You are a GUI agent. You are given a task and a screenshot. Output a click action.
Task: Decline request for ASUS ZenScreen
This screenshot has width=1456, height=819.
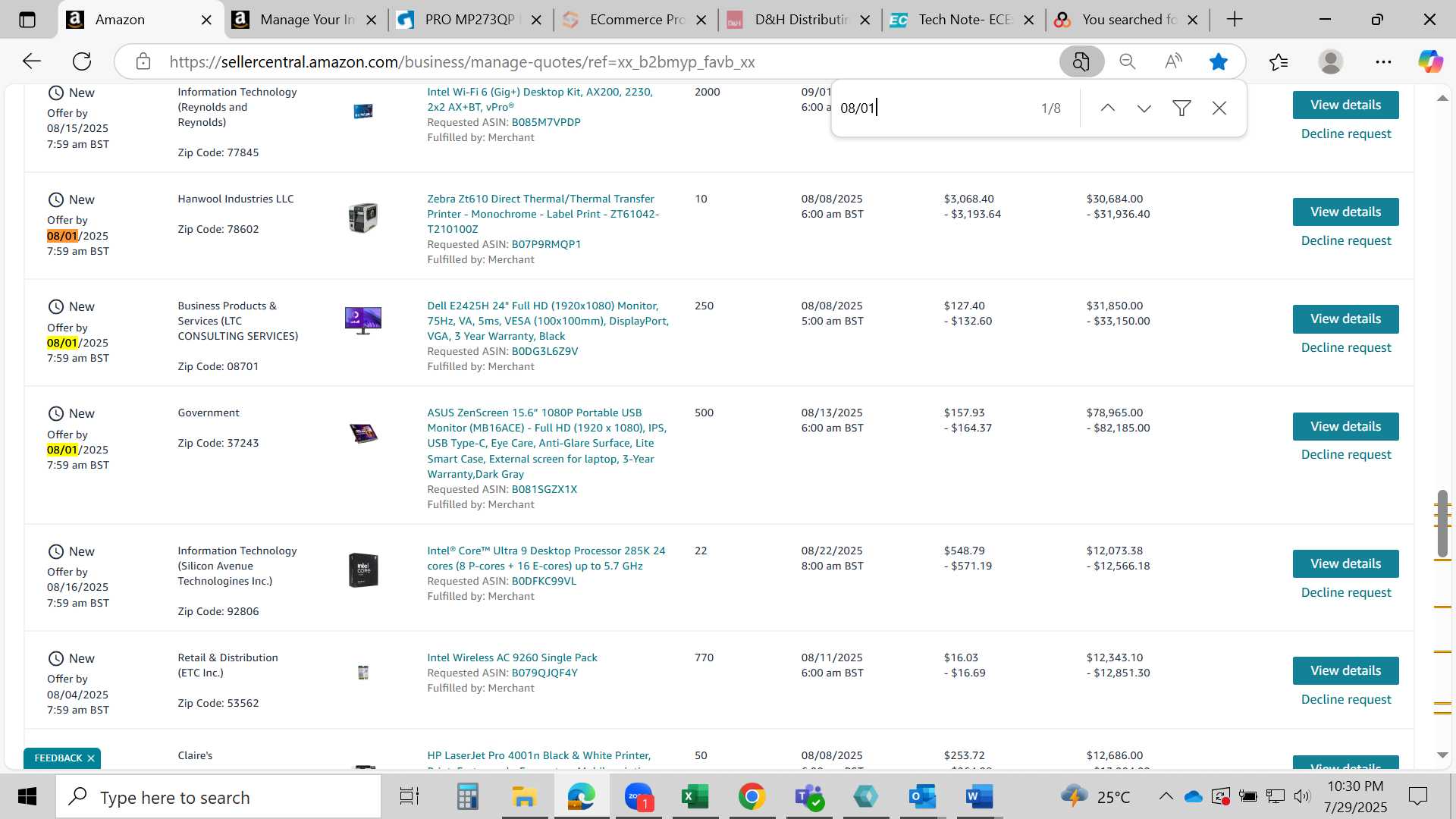click(x=1346, y=454)
